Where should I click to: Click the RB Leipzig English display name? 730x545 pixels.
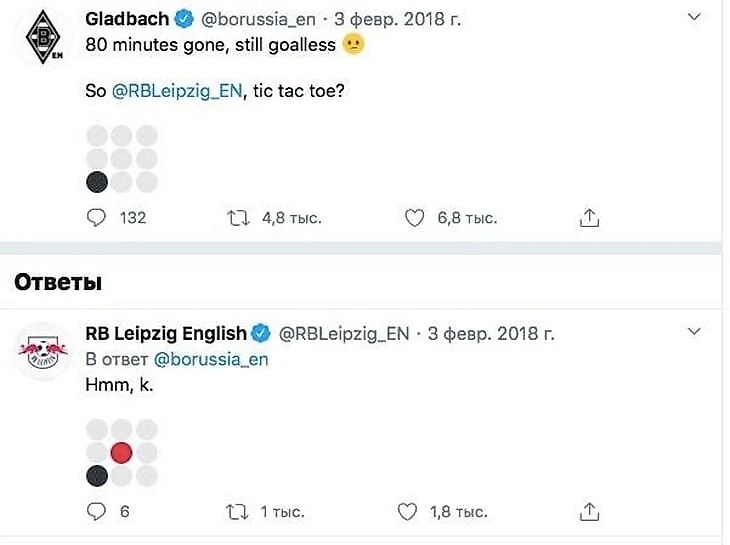165,333
